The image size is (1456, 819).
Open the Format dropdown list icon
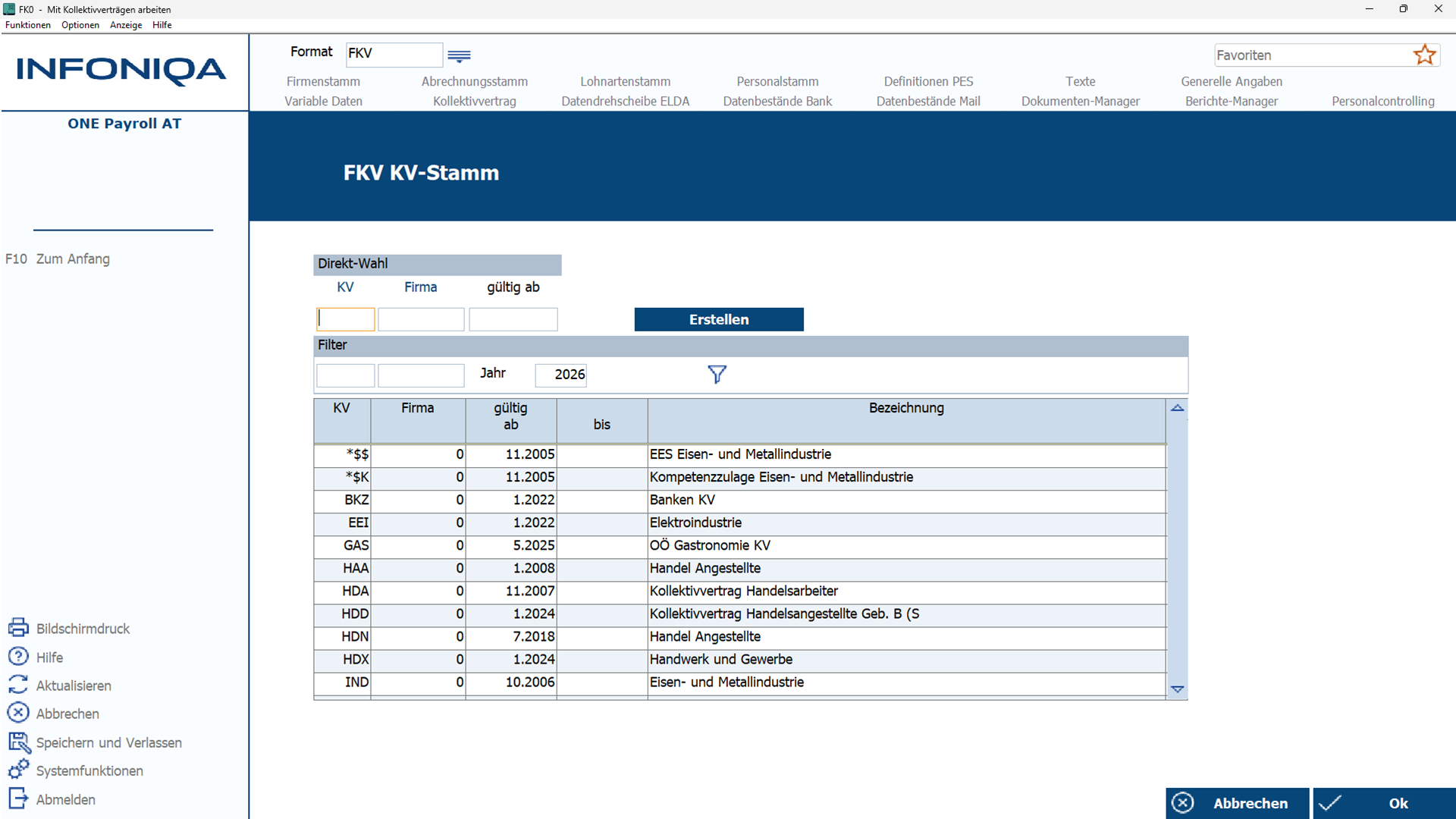(x=459, y=55)
